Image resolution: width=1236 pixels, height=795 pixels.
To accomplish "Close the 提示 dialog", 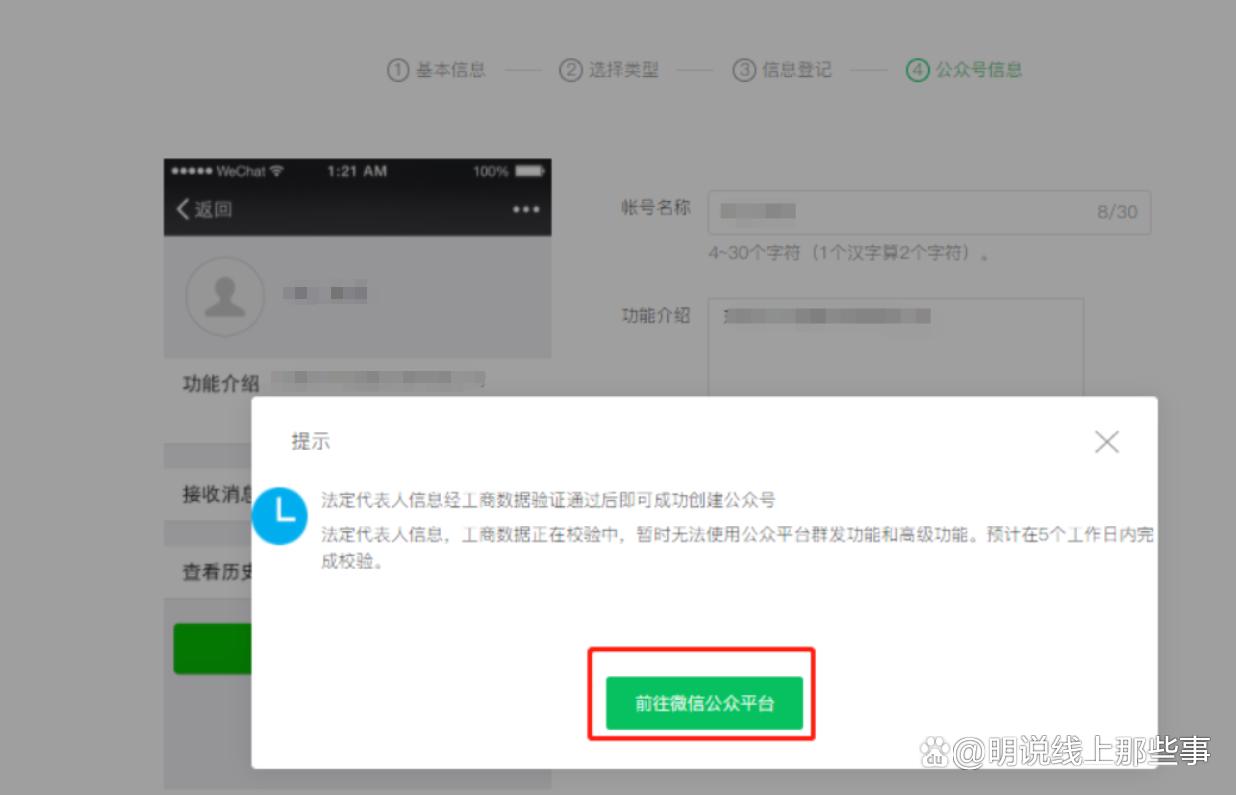I will [1106, 442].
